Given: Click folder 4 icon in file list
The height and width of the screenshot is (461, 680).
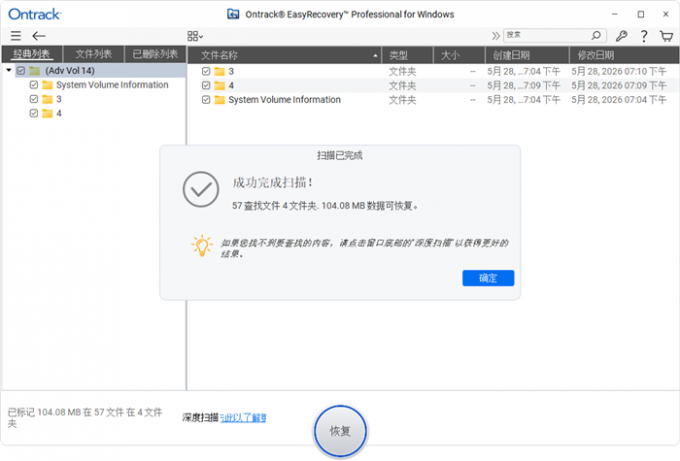Looking at the screenshot, I should [x=220, y=85].
